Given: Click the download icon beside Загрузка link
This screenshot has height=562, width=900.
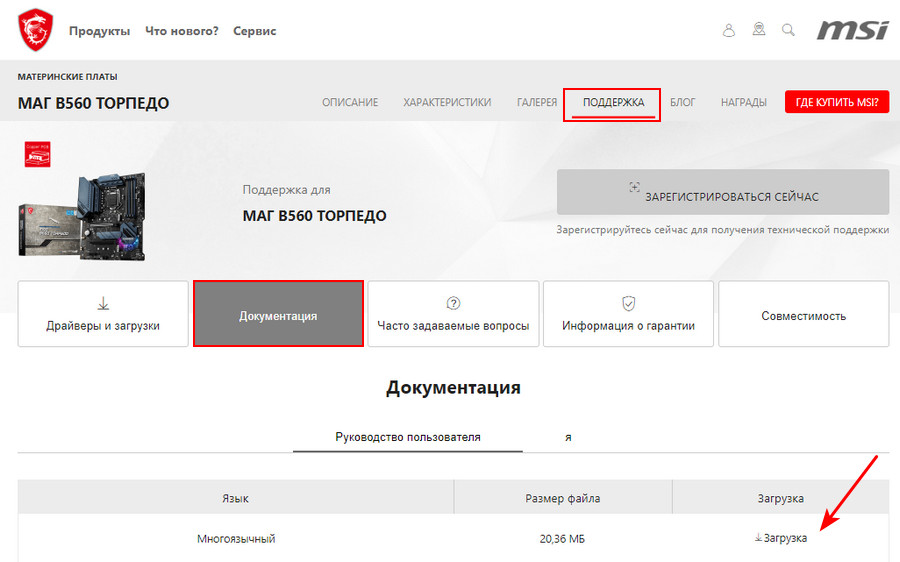Looking at the screenshot, I should coord(758,537).
